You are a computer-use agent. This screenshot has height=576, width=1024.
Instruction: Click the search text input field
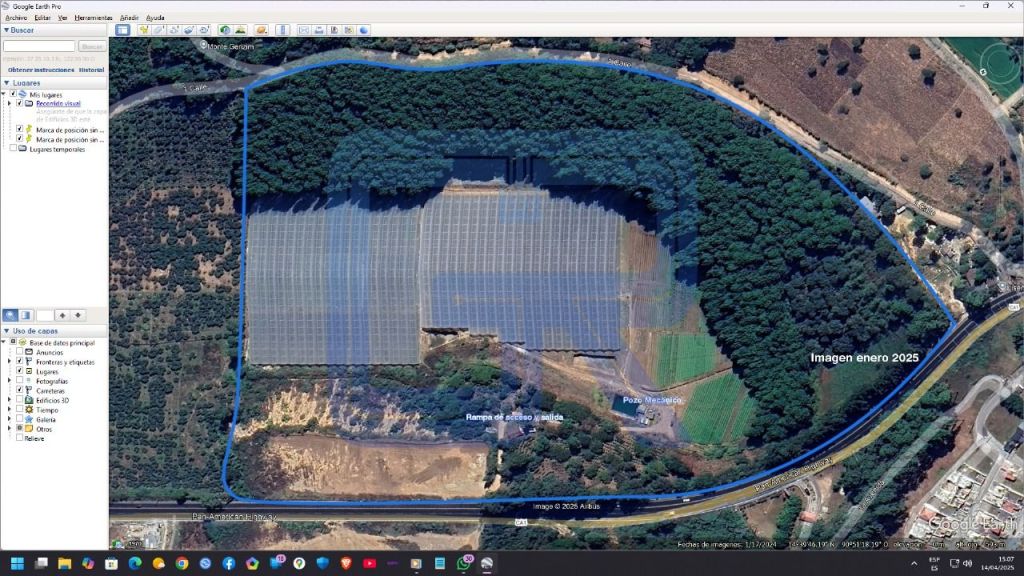point(39,46)
